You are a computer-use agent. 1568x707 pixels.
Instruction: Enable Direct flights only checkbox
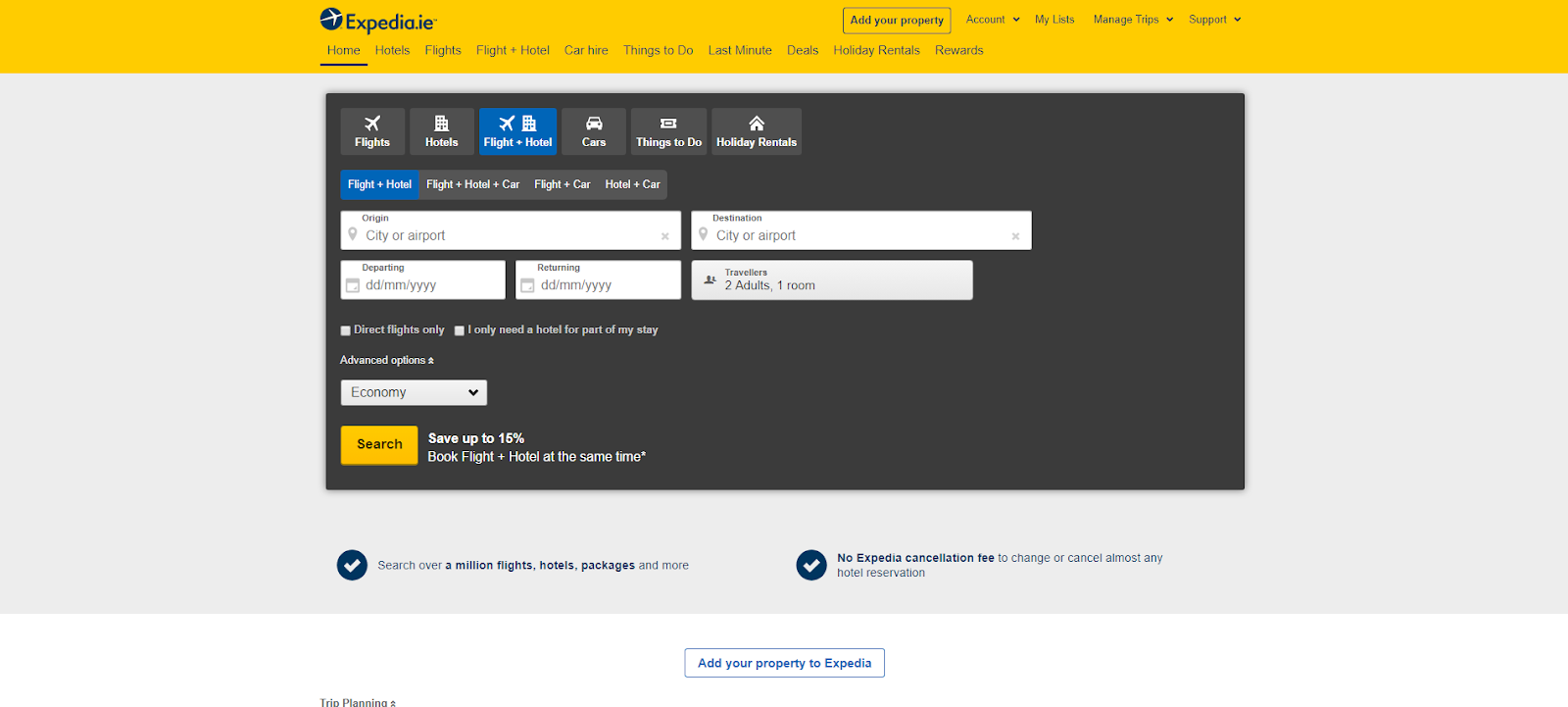[346, 330]
